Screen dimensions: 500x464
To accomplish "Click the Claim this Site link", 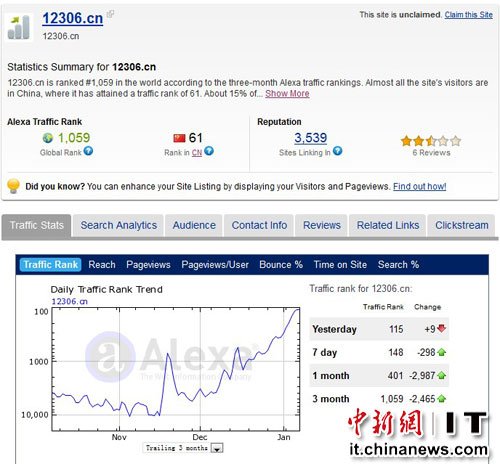I will [468, 15].
